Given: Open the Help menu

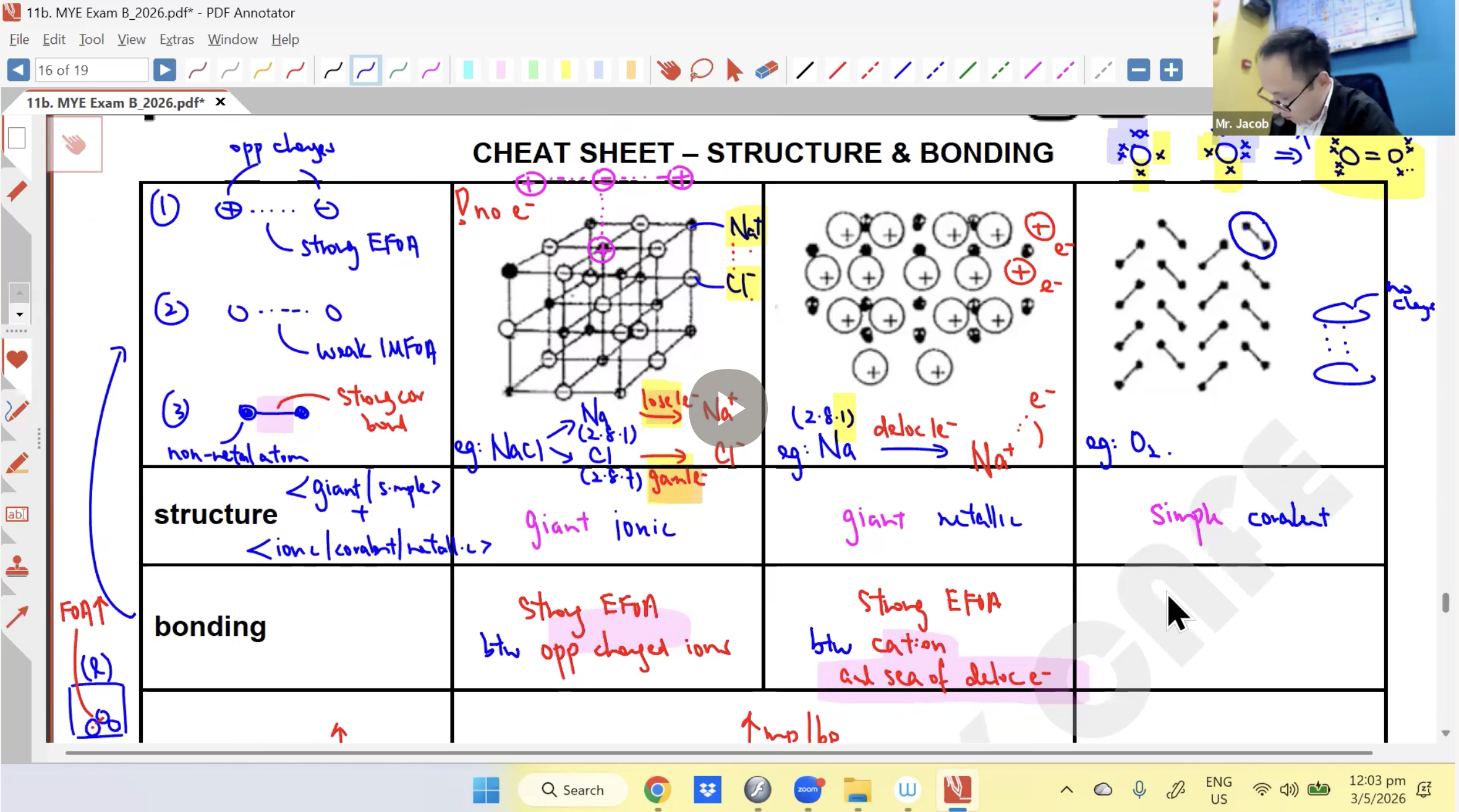Looking at the screenshot, I should point(285,39).
